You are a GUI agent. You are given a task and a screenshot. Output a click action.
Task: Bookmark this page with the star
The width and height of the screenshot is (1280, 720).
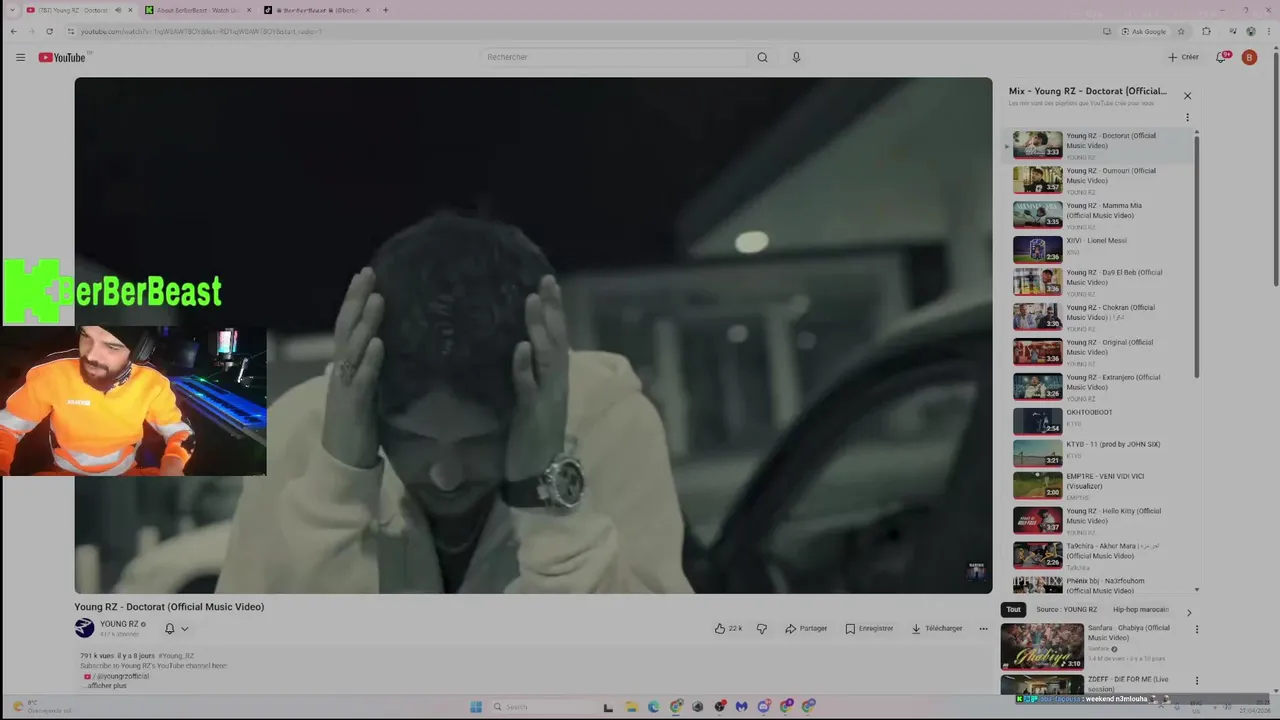1181,31
